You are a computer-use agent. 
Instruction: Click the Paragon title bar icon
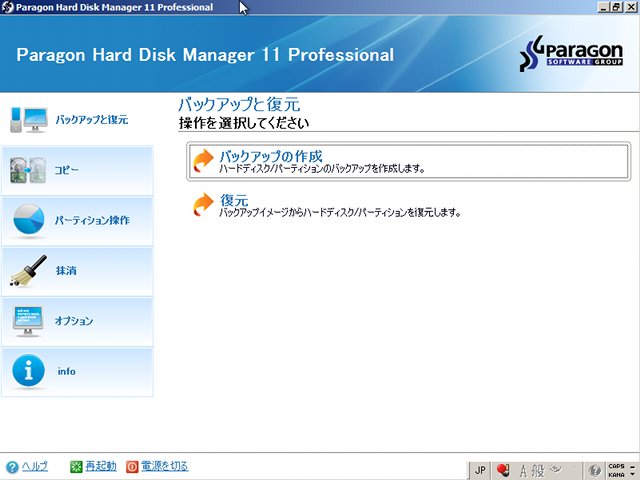click(x=7, y=7)
